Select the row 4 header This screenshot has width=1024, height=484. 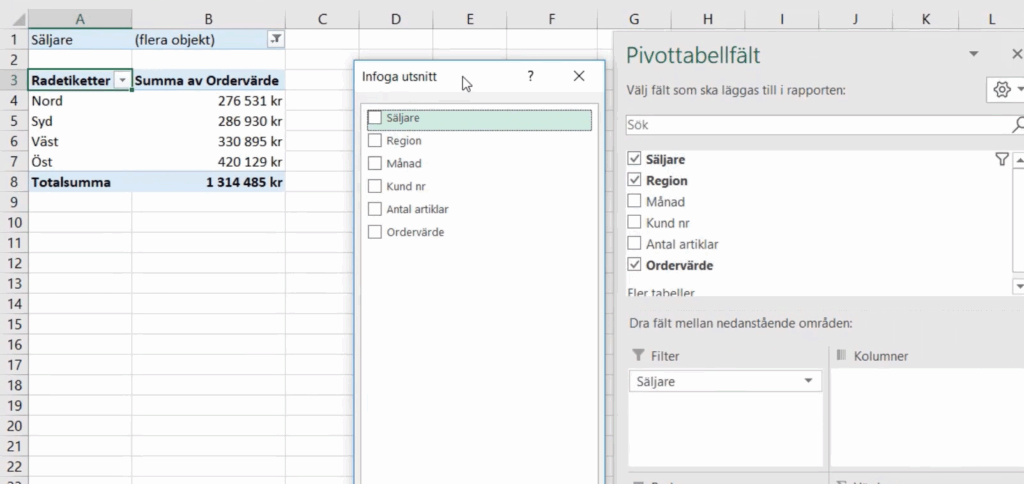coord(14,100)
